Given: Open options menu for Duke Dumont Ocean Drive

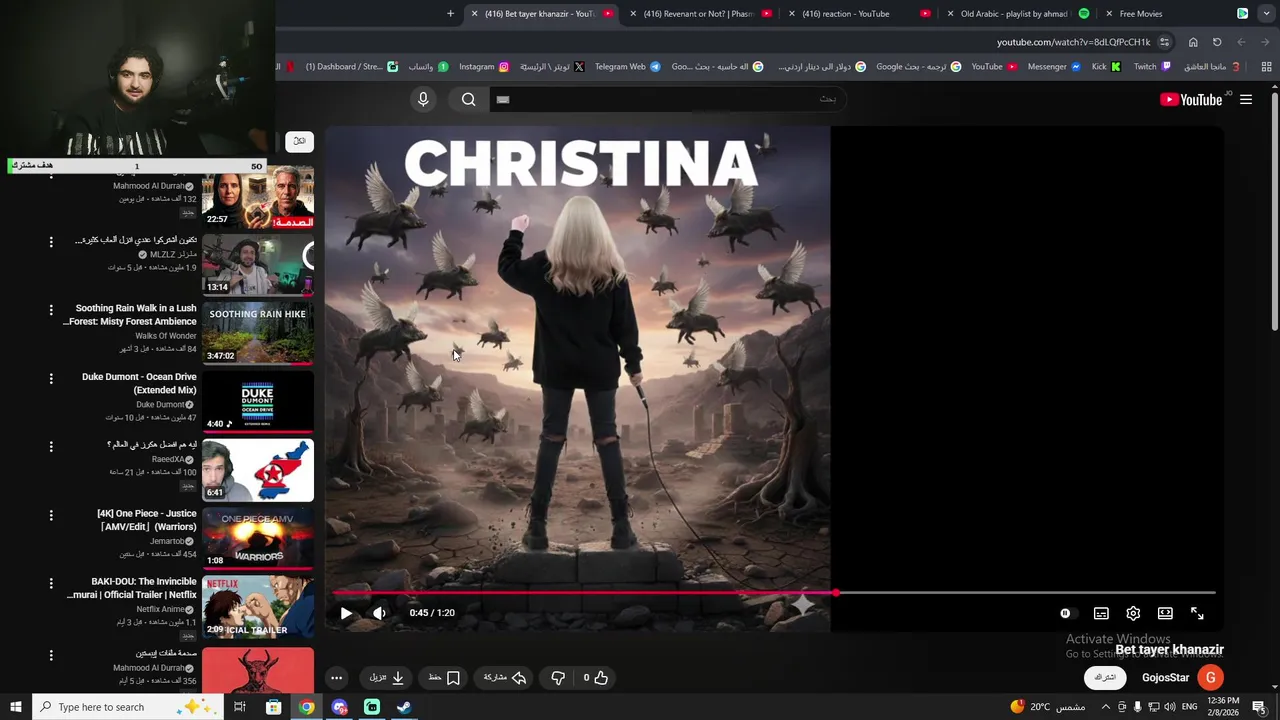Looking at the screenshot, I should (x=51, y=379).
